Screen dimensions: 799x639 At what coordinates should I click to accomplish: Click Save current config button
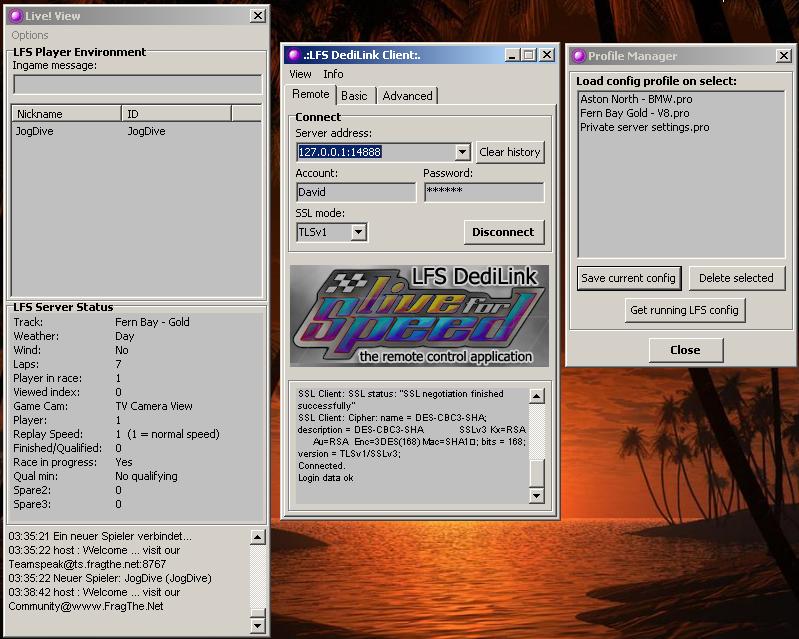point(629,278)
